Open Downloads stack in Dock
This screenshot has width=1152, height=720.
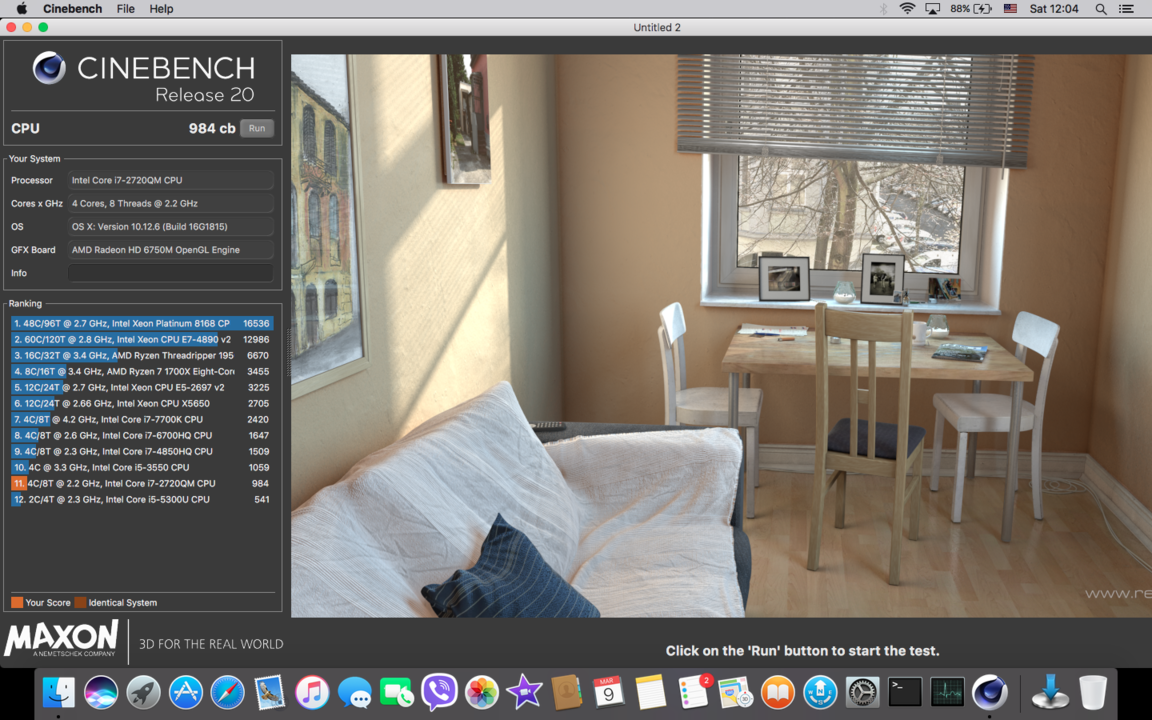(x=1050, y=692)
